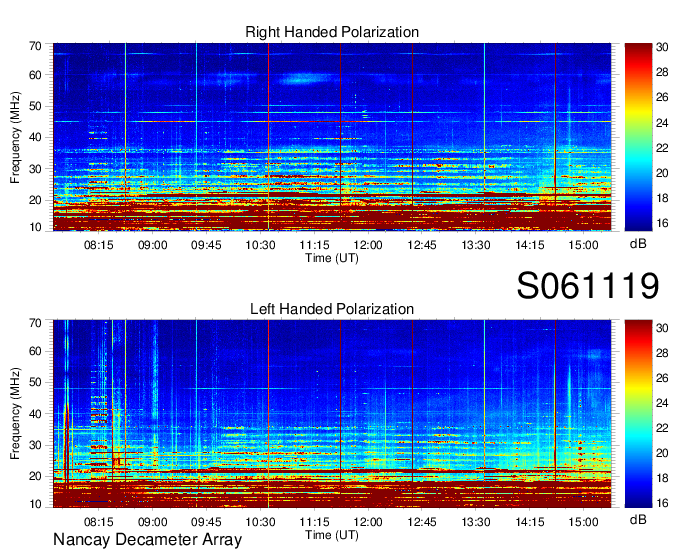Click 12:00 on the bottom time axis
680x552 pixels.
[x=368, y=522]
